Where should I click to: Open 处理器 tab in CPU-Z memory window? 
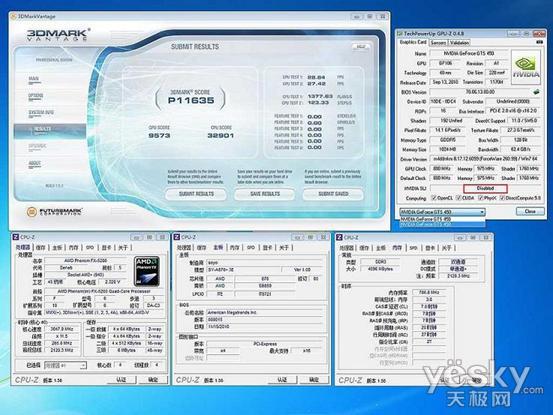point(346,248)
